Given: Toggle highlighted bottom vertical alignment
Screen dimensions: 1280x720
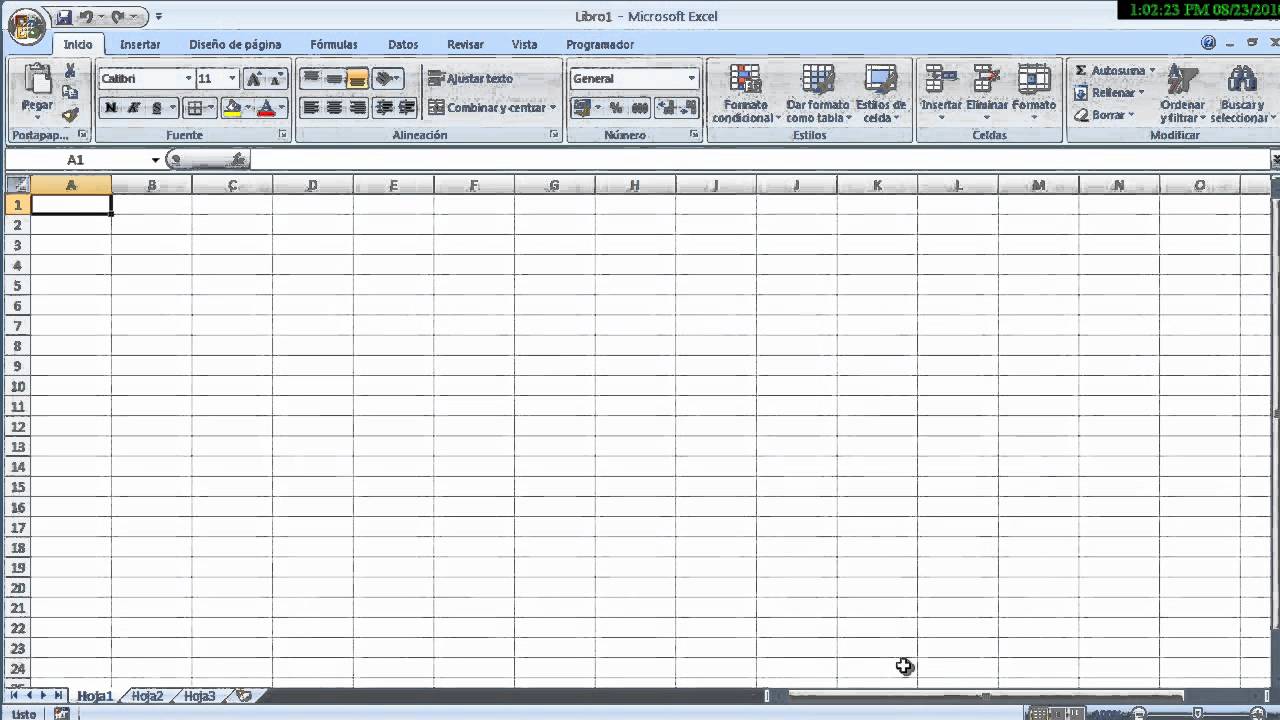Looking at the screenshot, I should [357, 79].
